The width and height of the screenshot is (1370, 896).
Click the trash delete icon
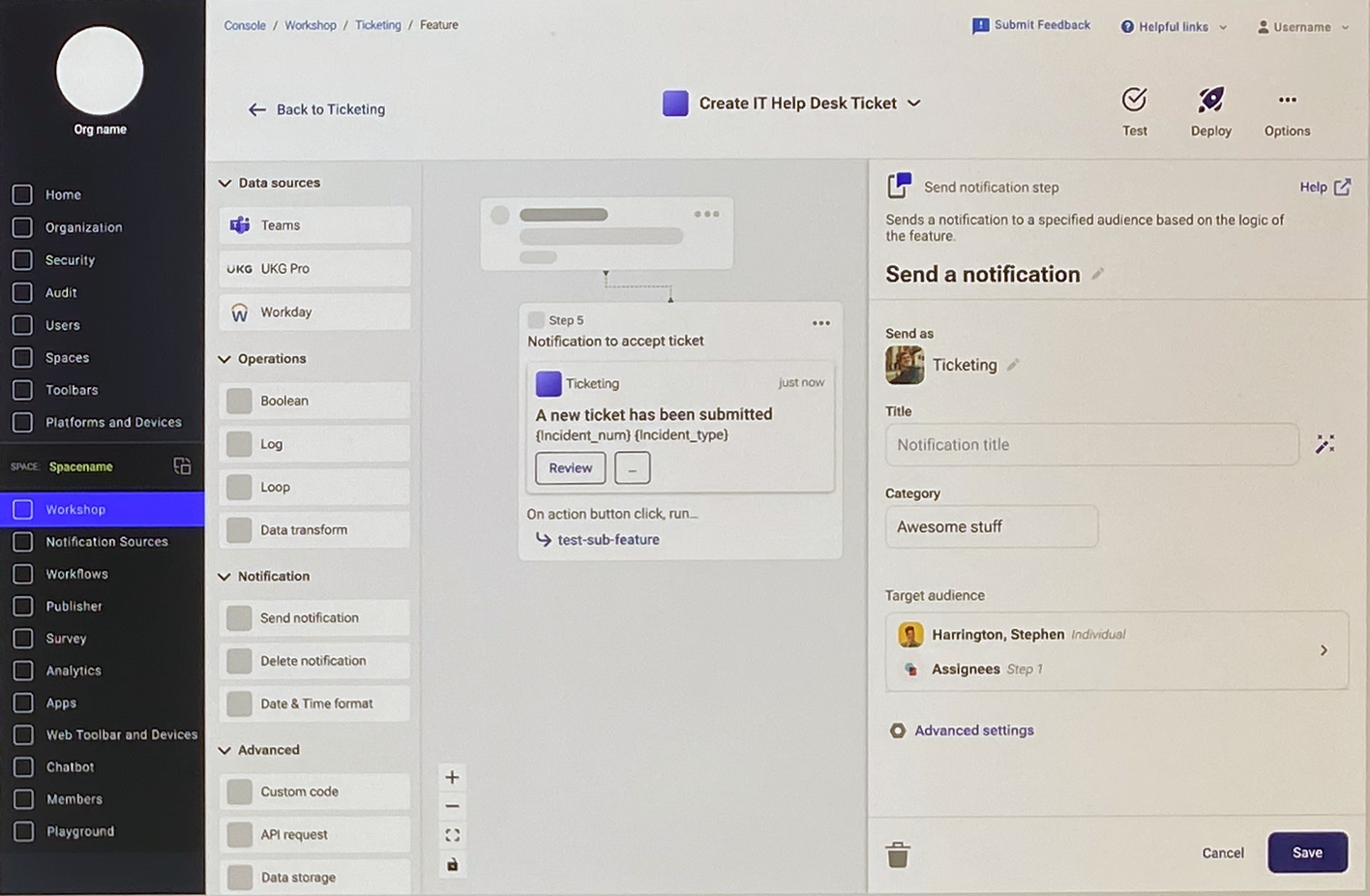tap(898, 854)
